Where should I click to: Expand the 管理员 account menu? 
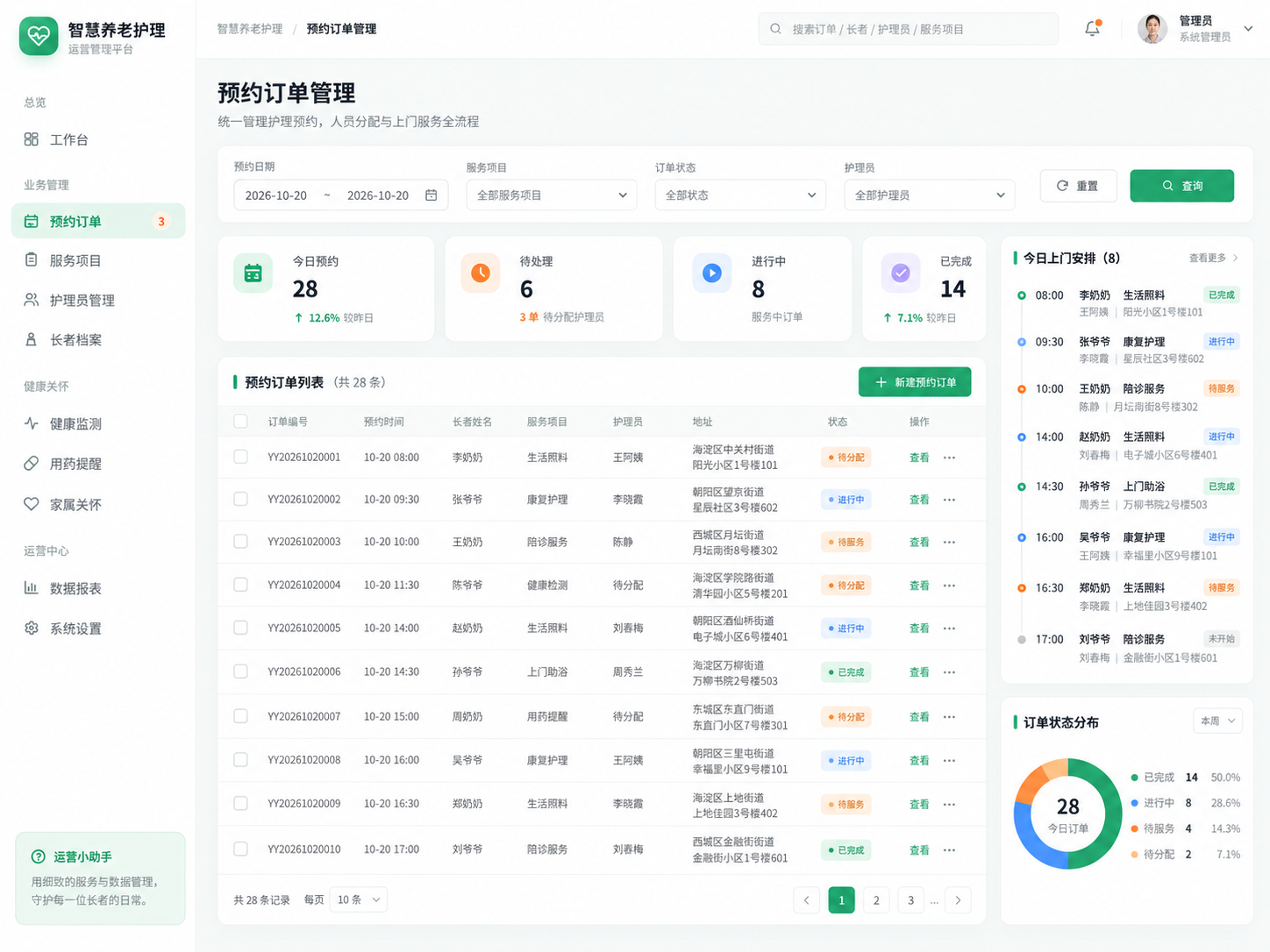[1248, 29]
